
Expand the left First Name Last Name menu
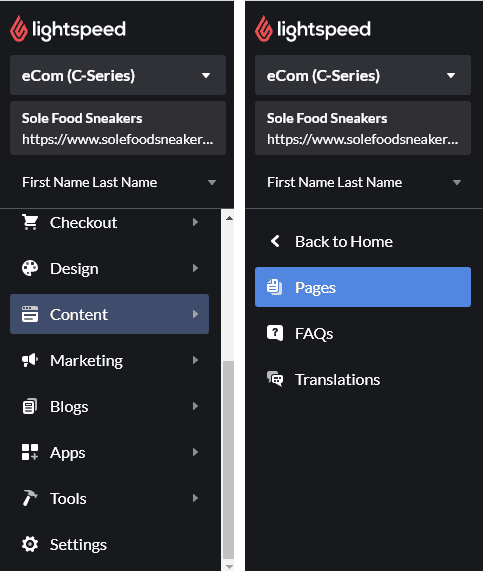(x=118, y=182)
